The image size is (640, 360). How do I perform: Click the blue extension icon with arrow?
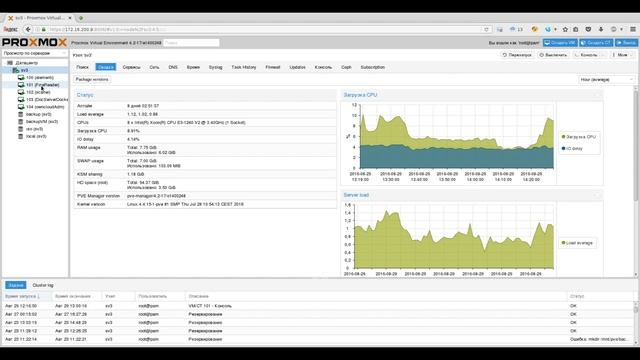pos(548,29)
